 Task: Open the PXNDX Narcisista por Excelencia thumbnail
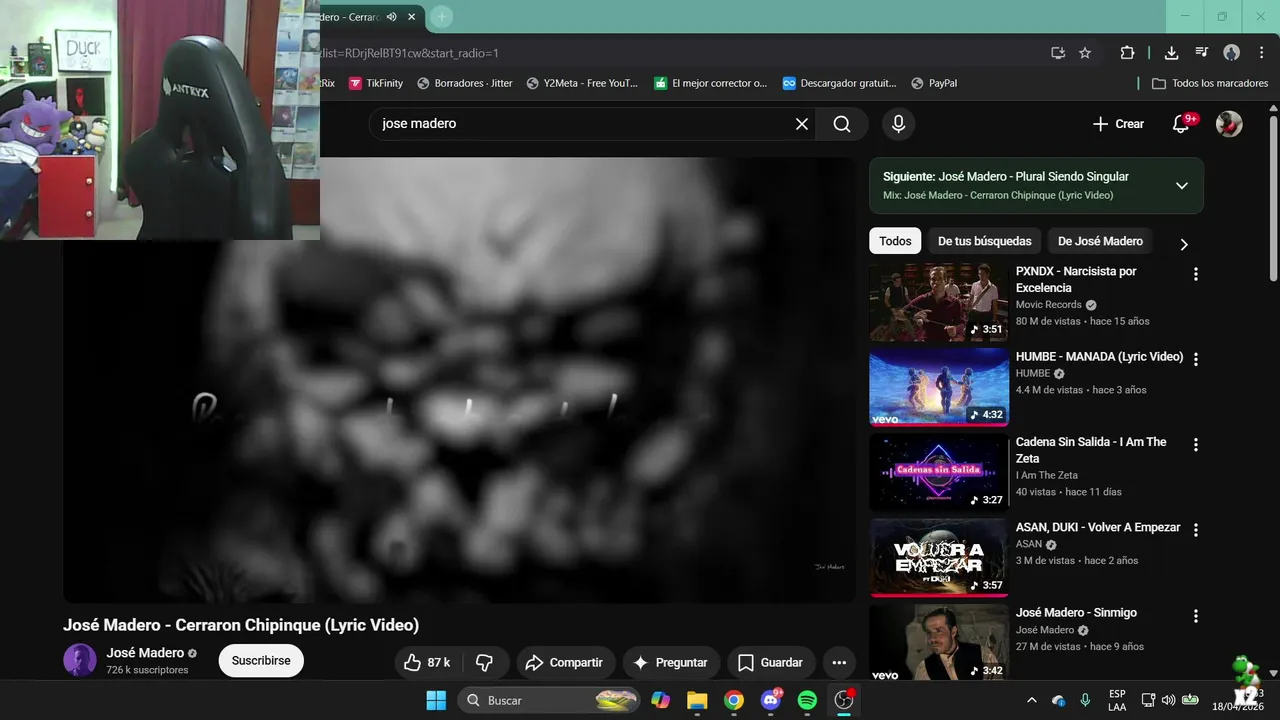coord(939,302)
